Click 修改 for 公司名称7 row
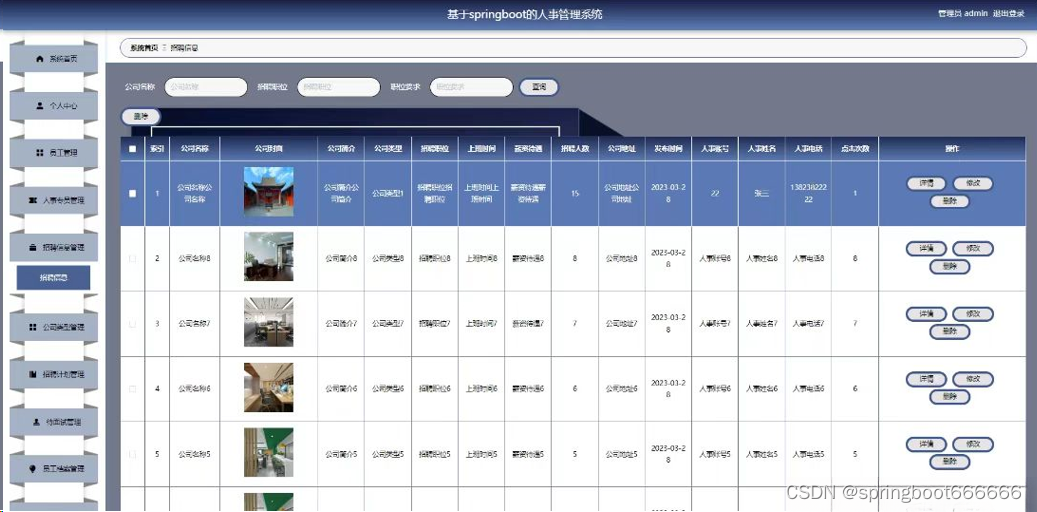 pyautogui.click(x=973, y=314)
